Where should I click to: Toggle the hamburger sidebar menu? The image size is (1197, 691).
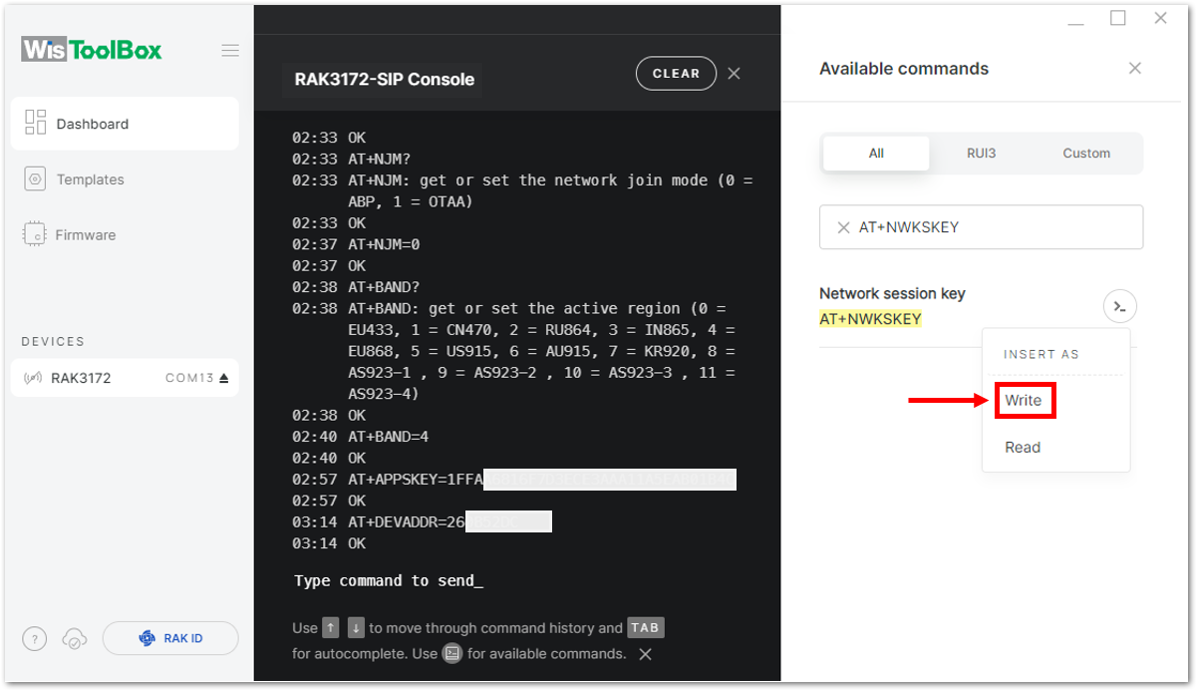click(x=230, y=50)
